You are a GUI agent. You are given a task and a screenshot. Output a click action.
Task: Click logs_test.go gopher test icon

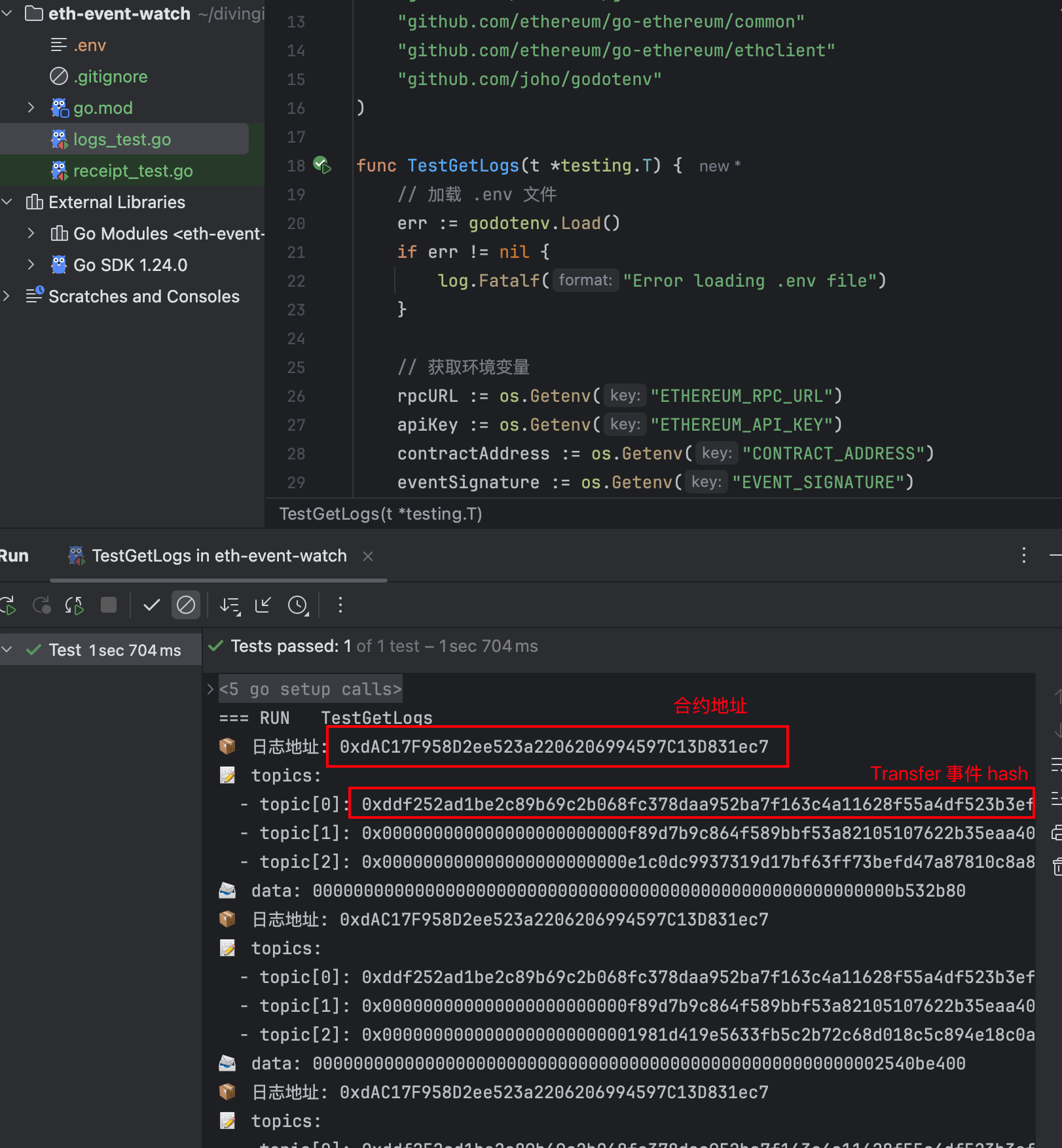[60, 139]
